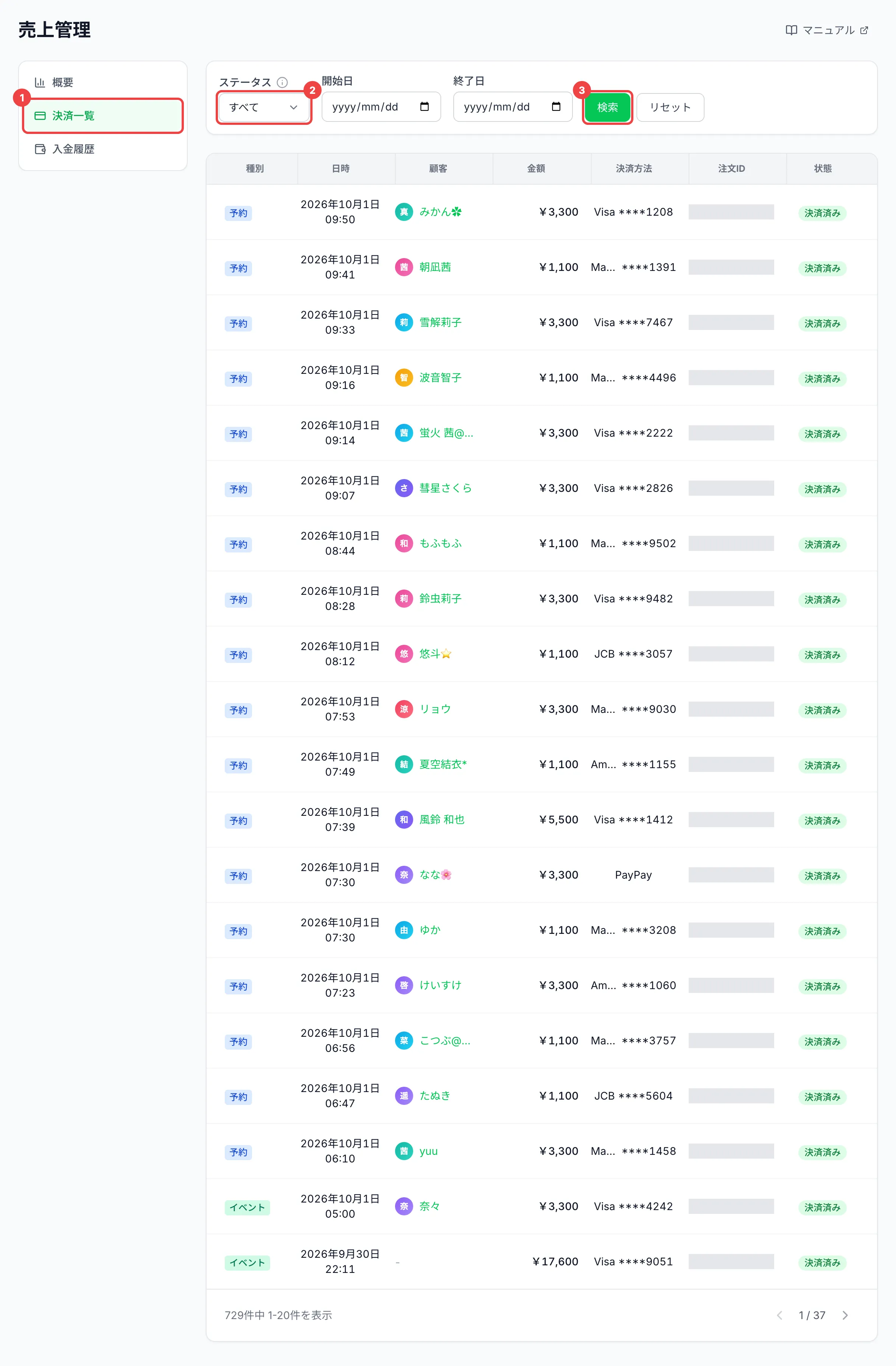Select 決済一覧 in the sidebar
The image size is (896, 1366).
tap(103, 116)
